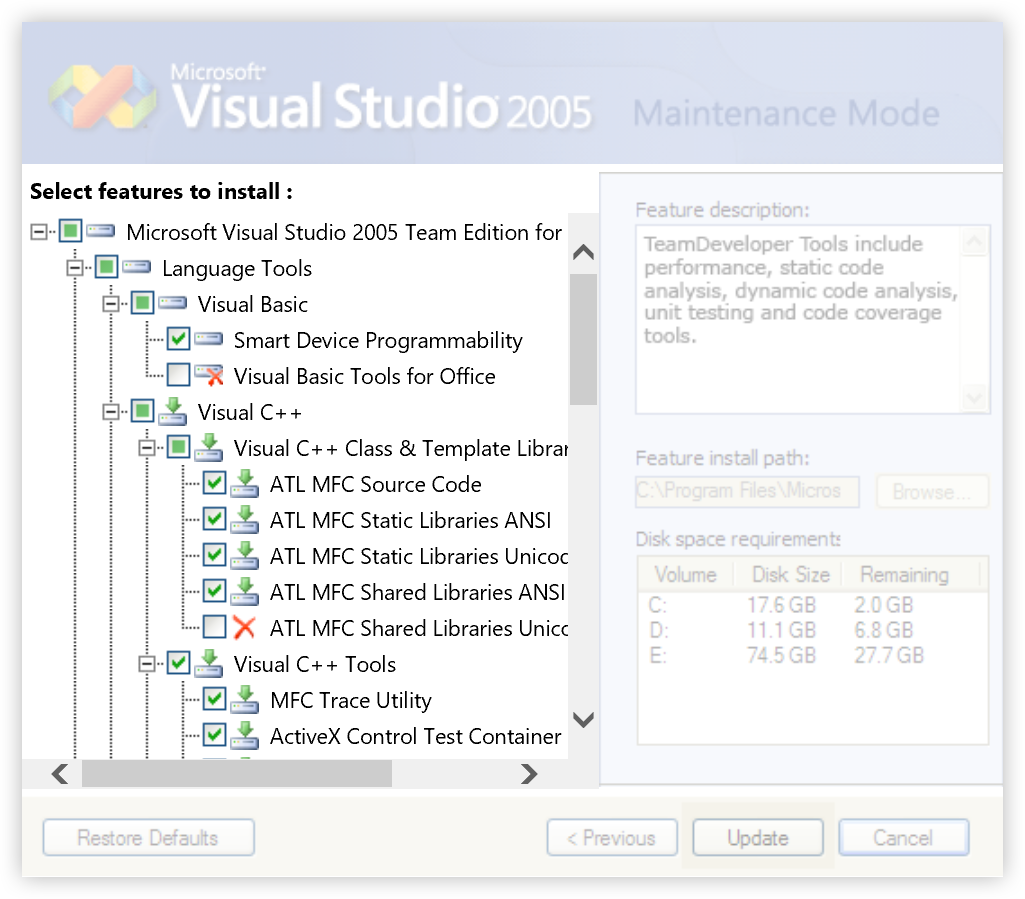The image size is (1025, 899).
Task: Click the drive icon beside Visual Basic
Action: 173,303
